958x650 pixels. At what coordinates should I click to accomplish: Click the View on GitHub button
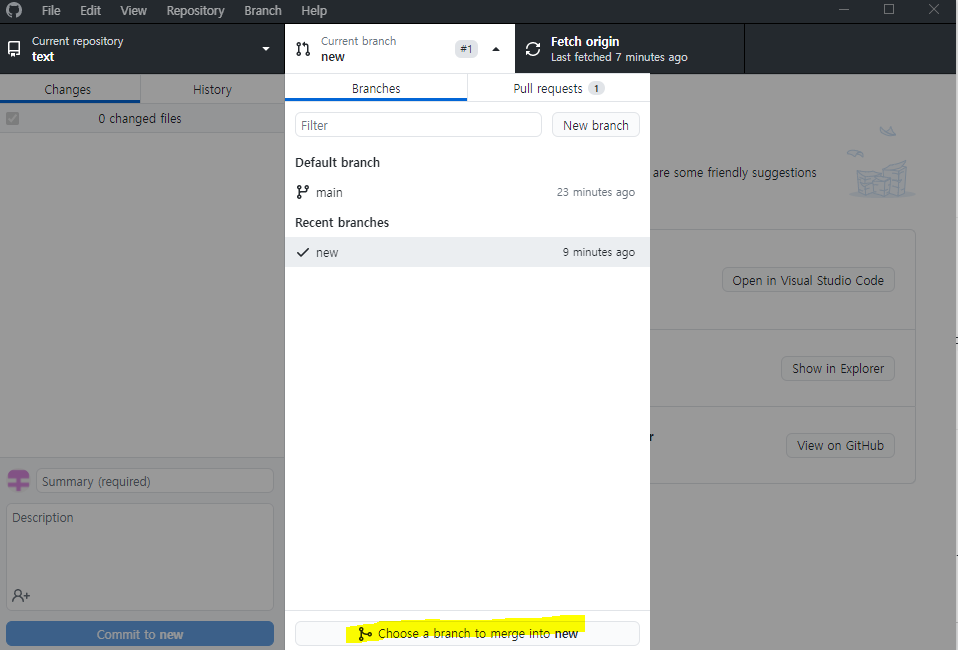(x=840, y=445)
